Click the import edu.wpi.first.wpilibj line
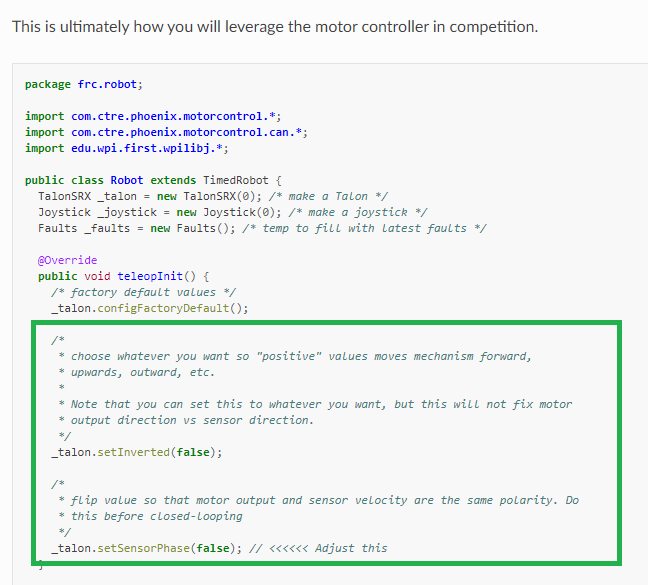Viewport: 648px width, 585px height. [134, 148]
